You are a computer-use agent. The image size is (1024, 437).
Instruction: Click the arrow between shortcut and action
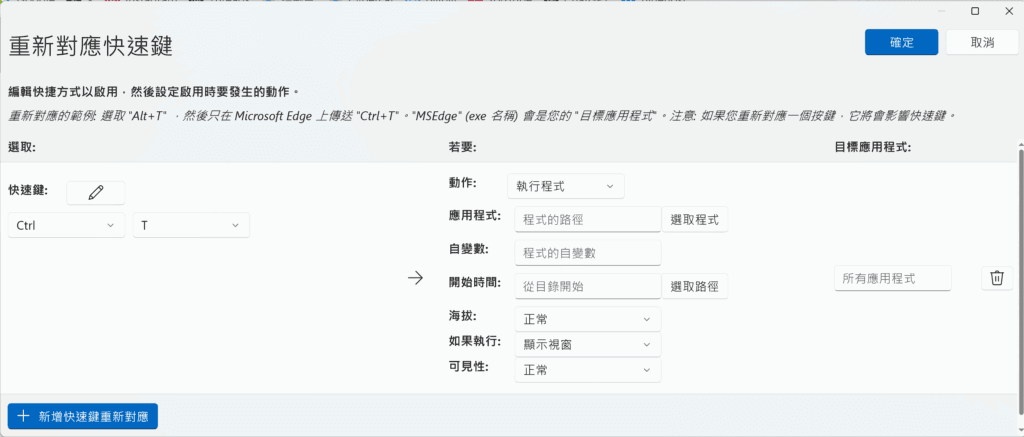(416, 278)
